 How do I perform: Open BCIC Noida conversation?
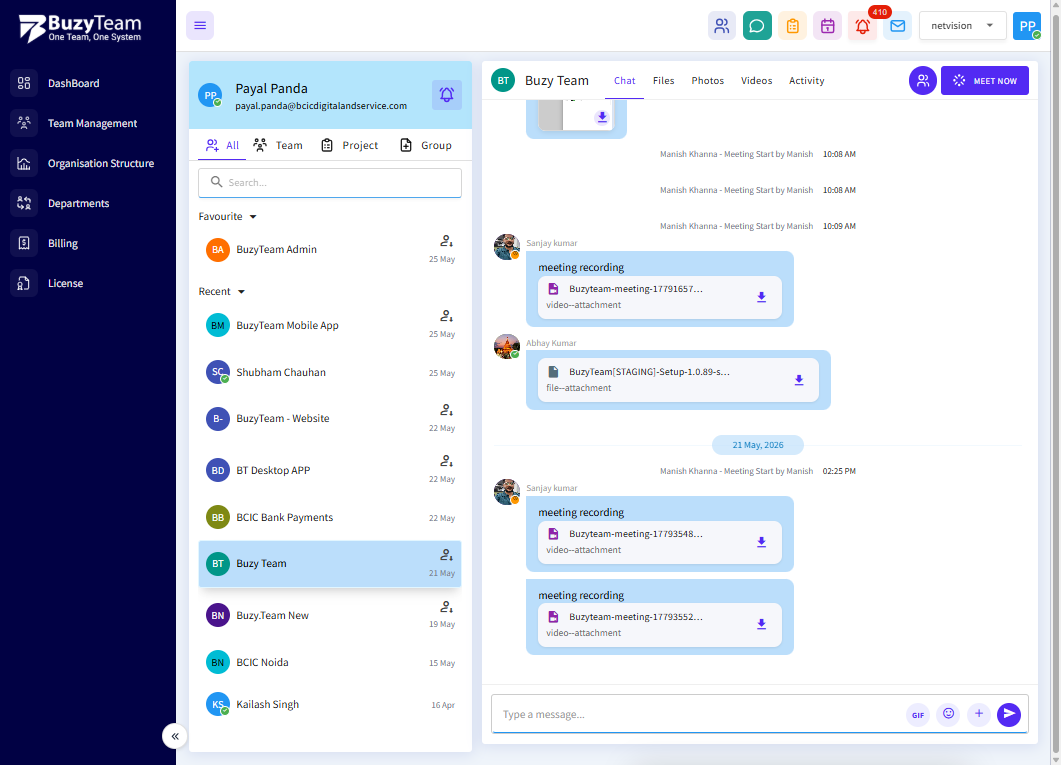330,662
